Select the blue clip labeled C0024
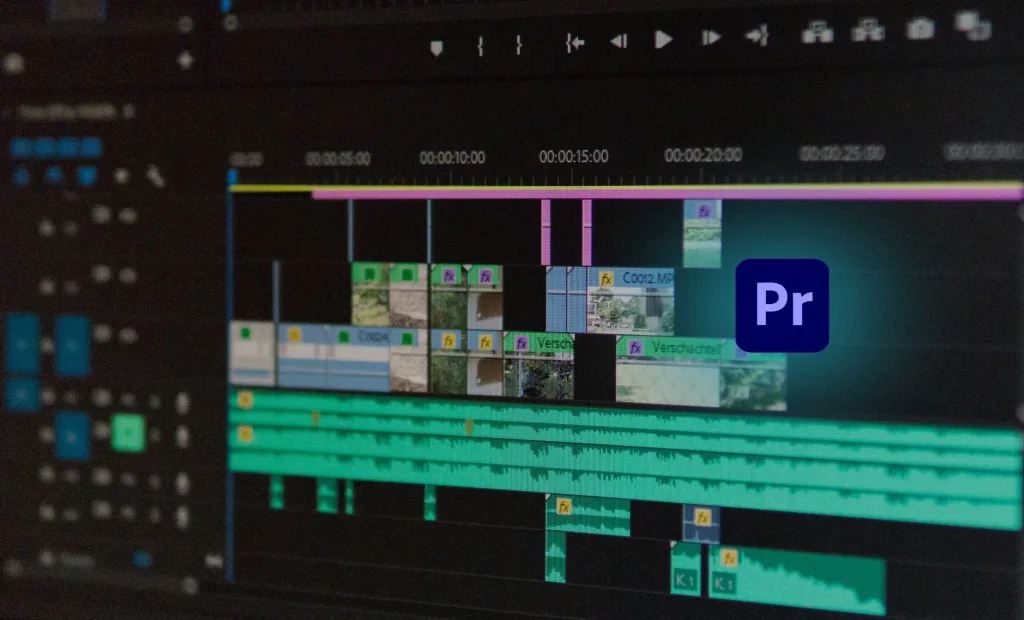 pyautogui.click(x=358, y=358)
